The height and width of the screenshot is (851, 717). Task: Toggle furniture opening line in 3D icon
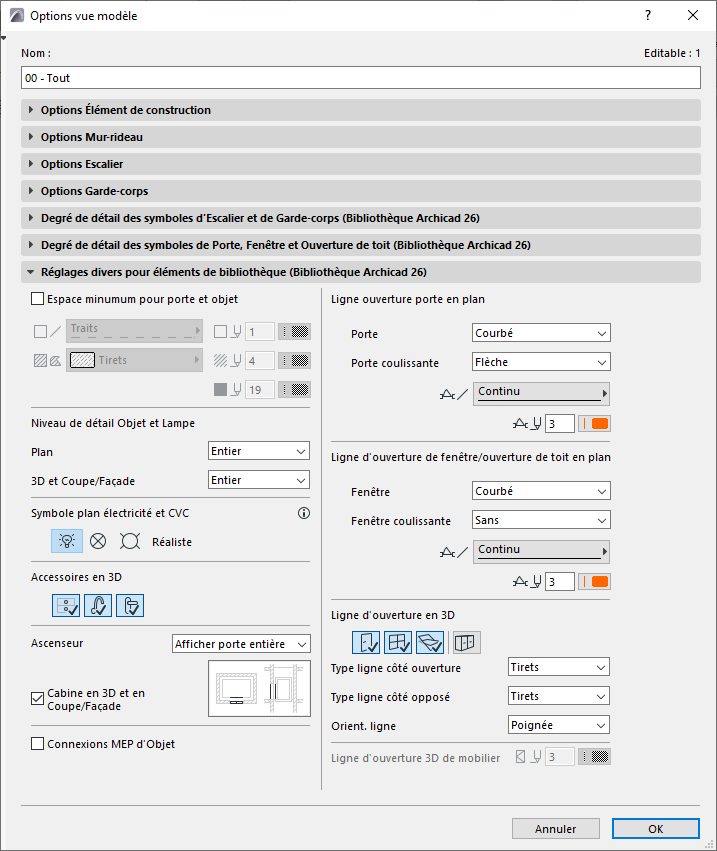465,643
